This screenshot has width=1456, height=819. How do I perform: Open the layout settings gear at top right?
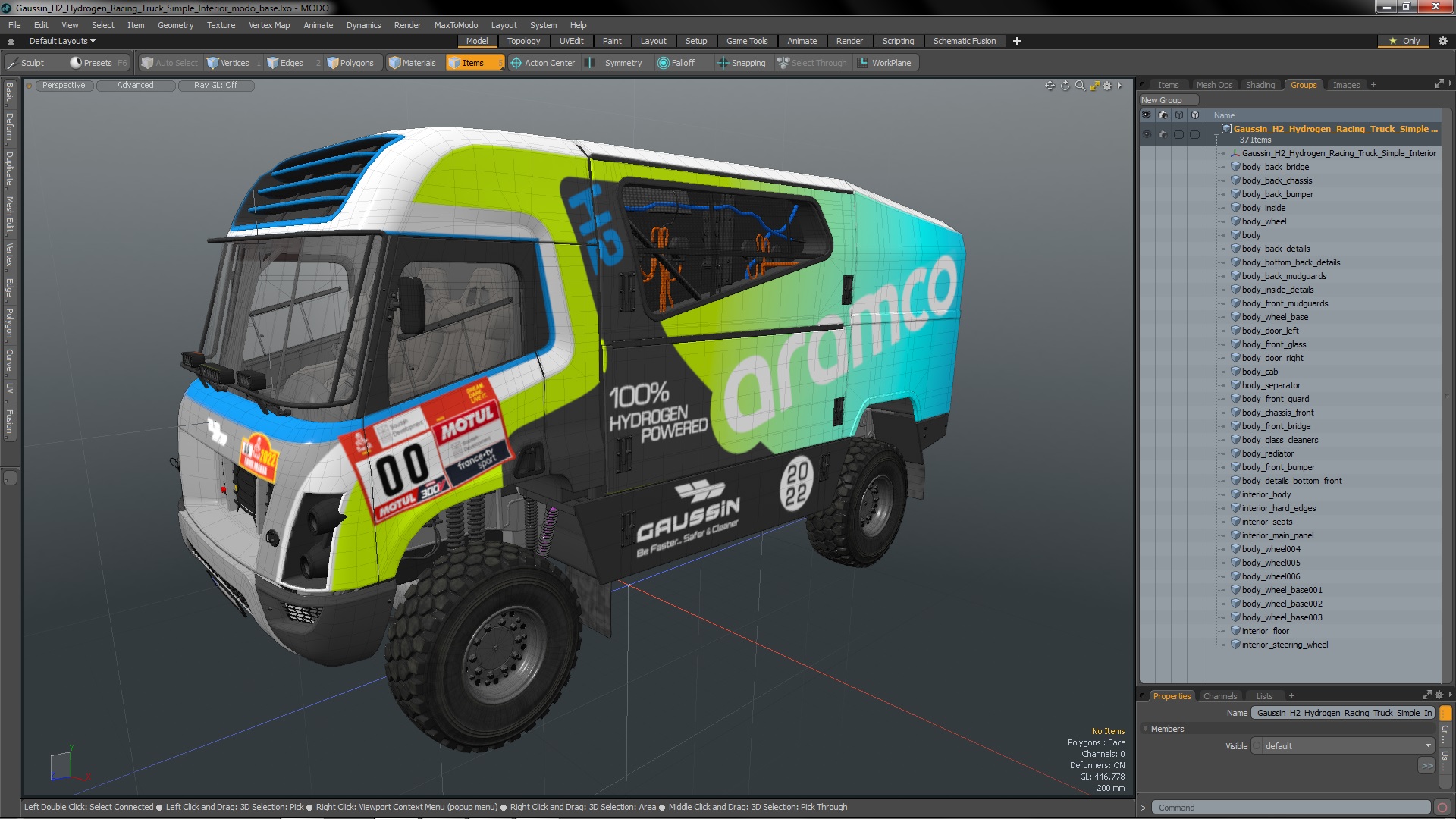pos(1442,41)
